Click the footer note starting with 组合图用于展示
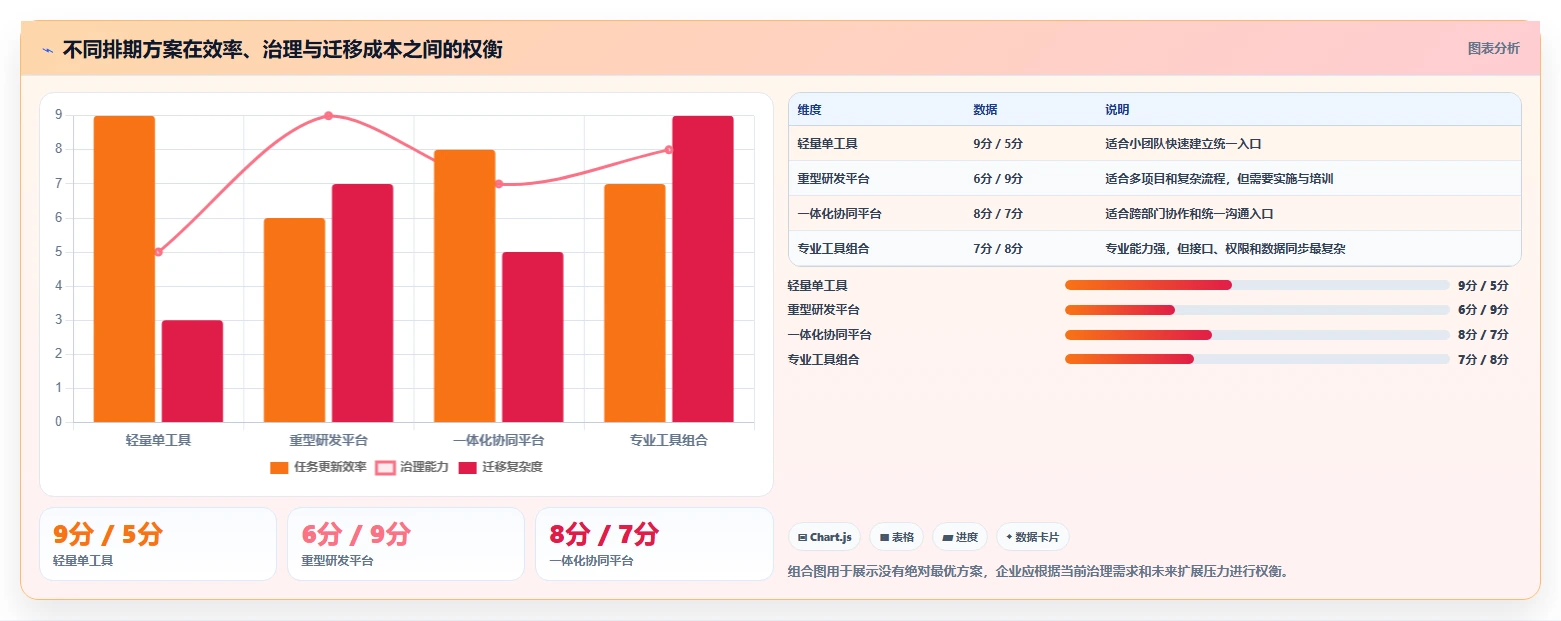The image size is (1561, 621). [1038, 572]
